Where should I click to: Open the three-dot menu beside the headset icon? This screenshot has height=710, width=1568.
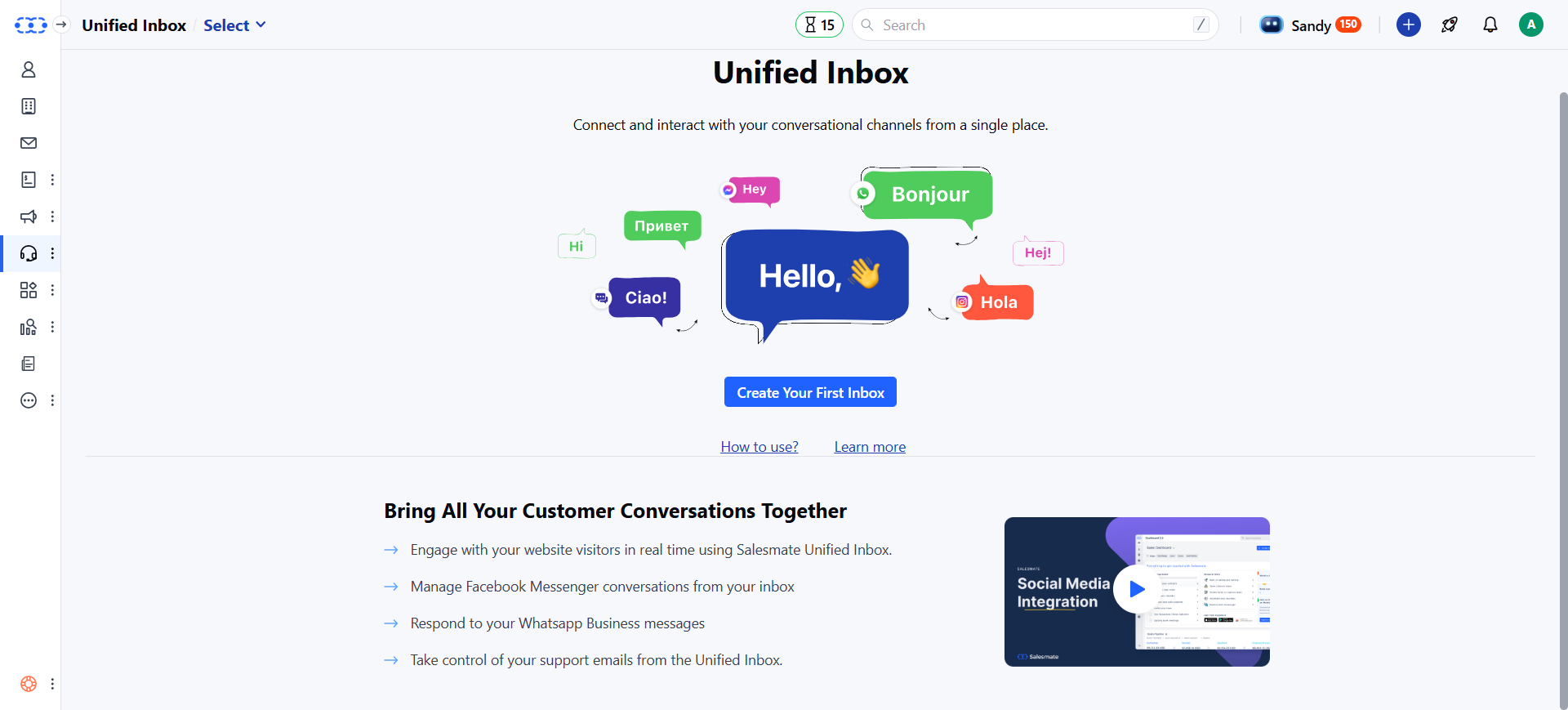coord(53,253)
